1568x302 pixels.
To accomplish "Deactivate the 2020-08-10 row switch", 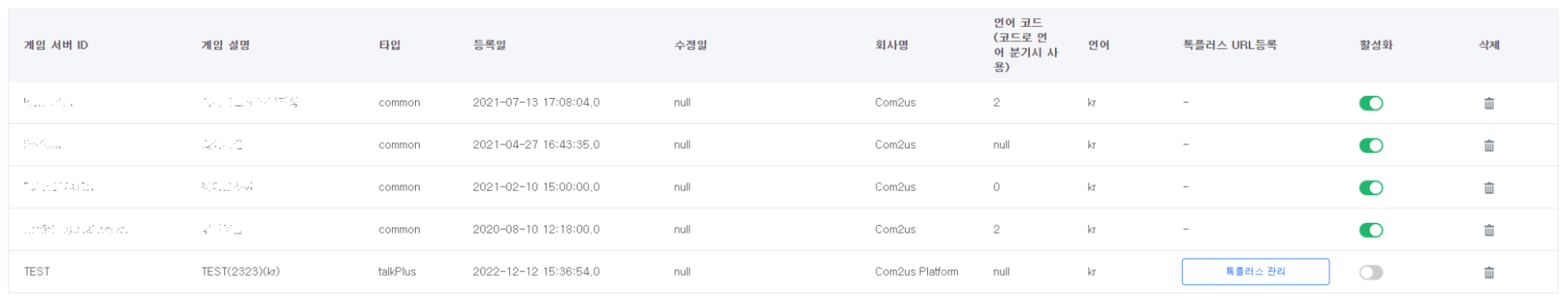I will (x=1370, y=230).
